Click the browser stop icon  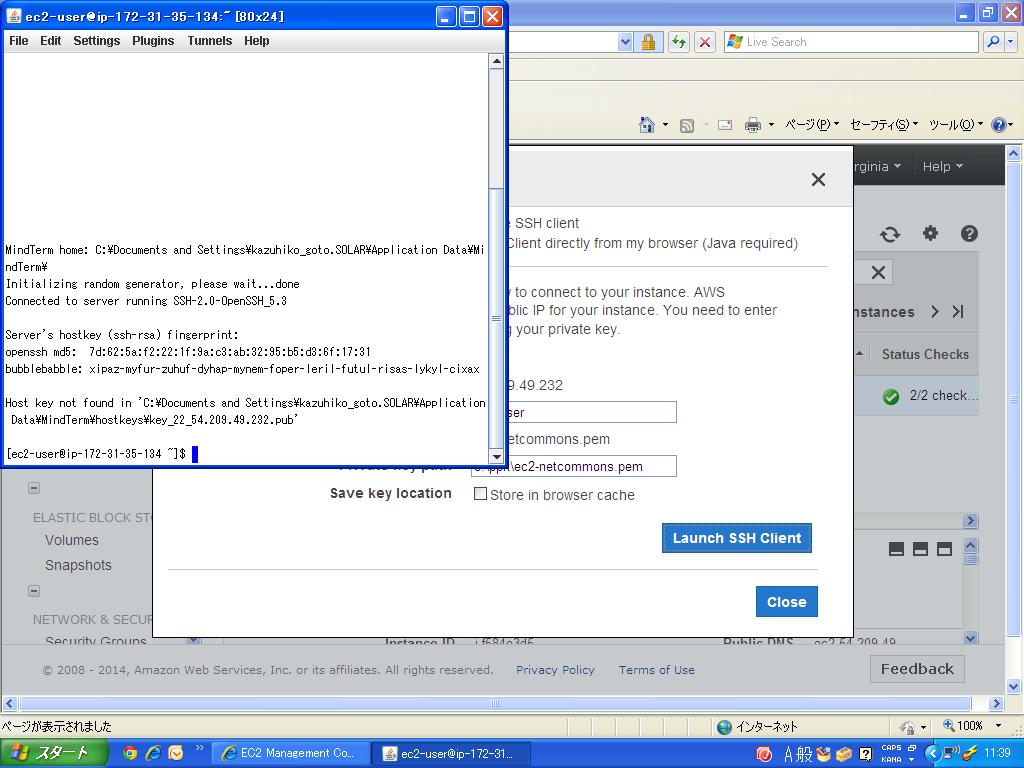click(x=705, y=42)
